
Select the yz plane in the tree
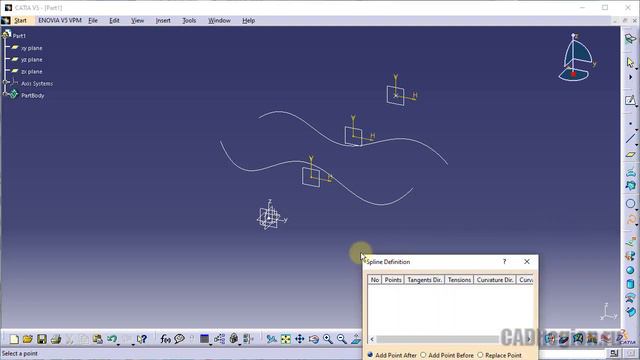[x=31, y=60]
